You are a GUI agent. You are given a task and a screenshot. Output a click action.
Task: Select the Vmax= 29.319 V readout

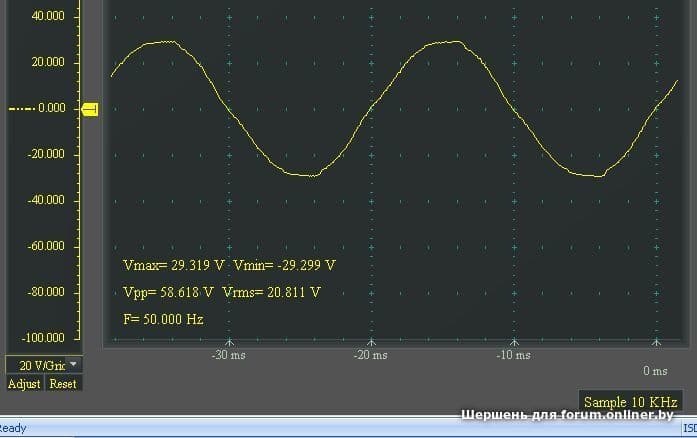pyautogui.click(x=174, y=265)
